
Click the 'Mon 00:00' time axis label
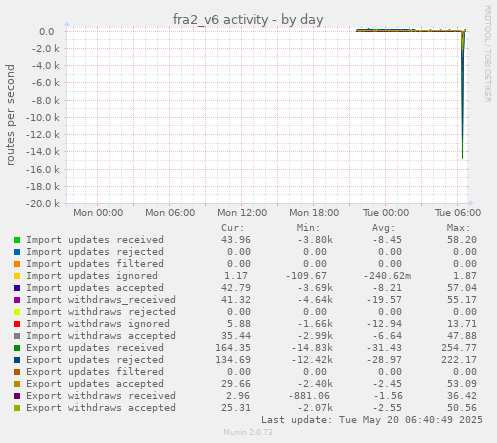click(x=98, y=213)
